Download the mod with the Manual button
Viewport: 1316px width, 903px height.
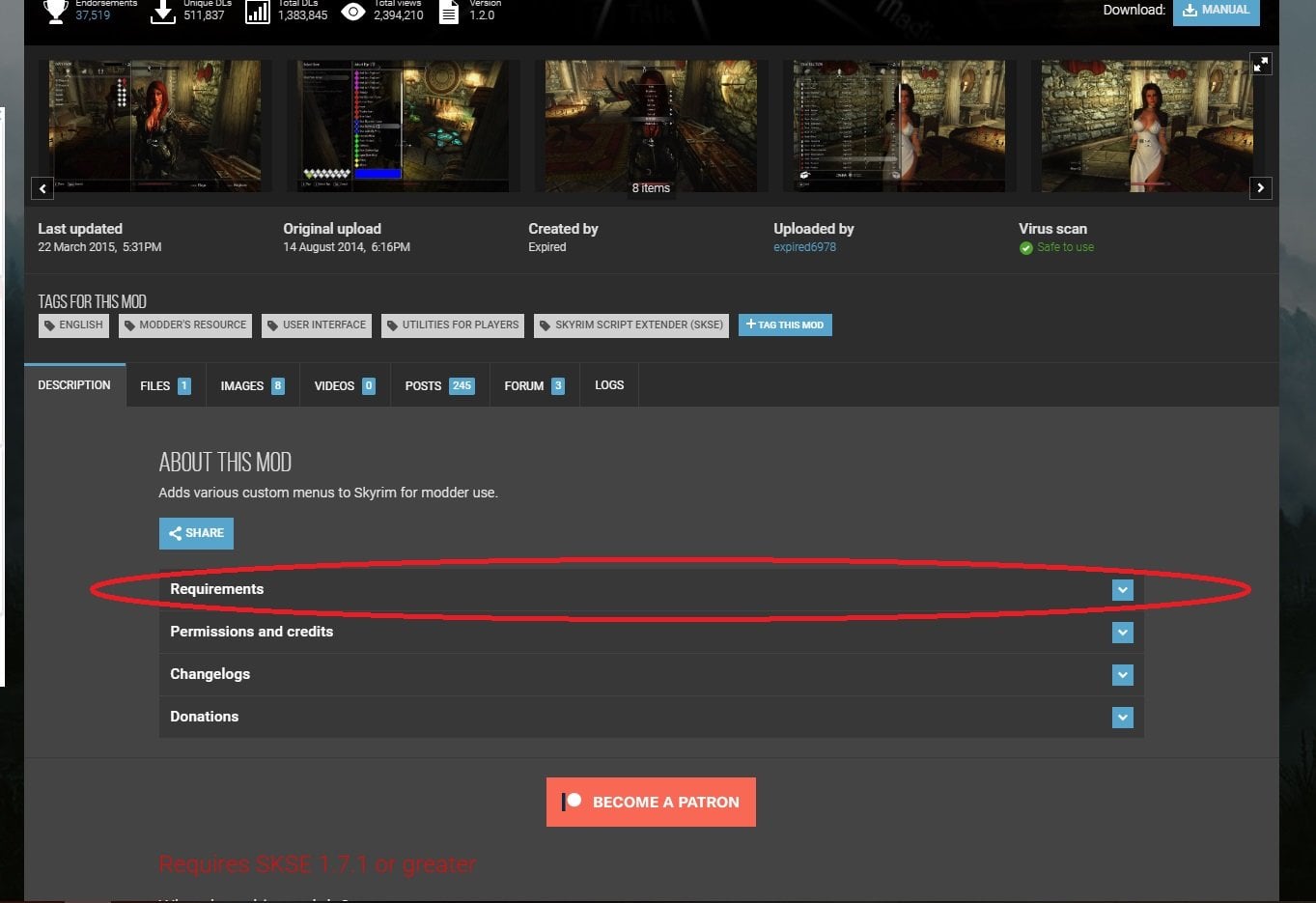pos(1216,11)
